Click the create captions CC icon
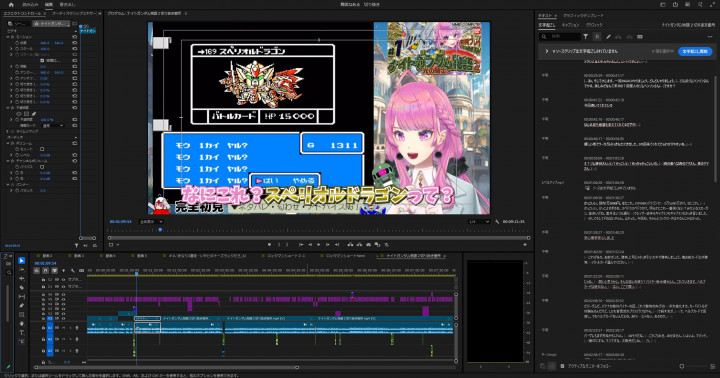Image resolution: width=720 pixels, height=378 pixels. point(640,36)
